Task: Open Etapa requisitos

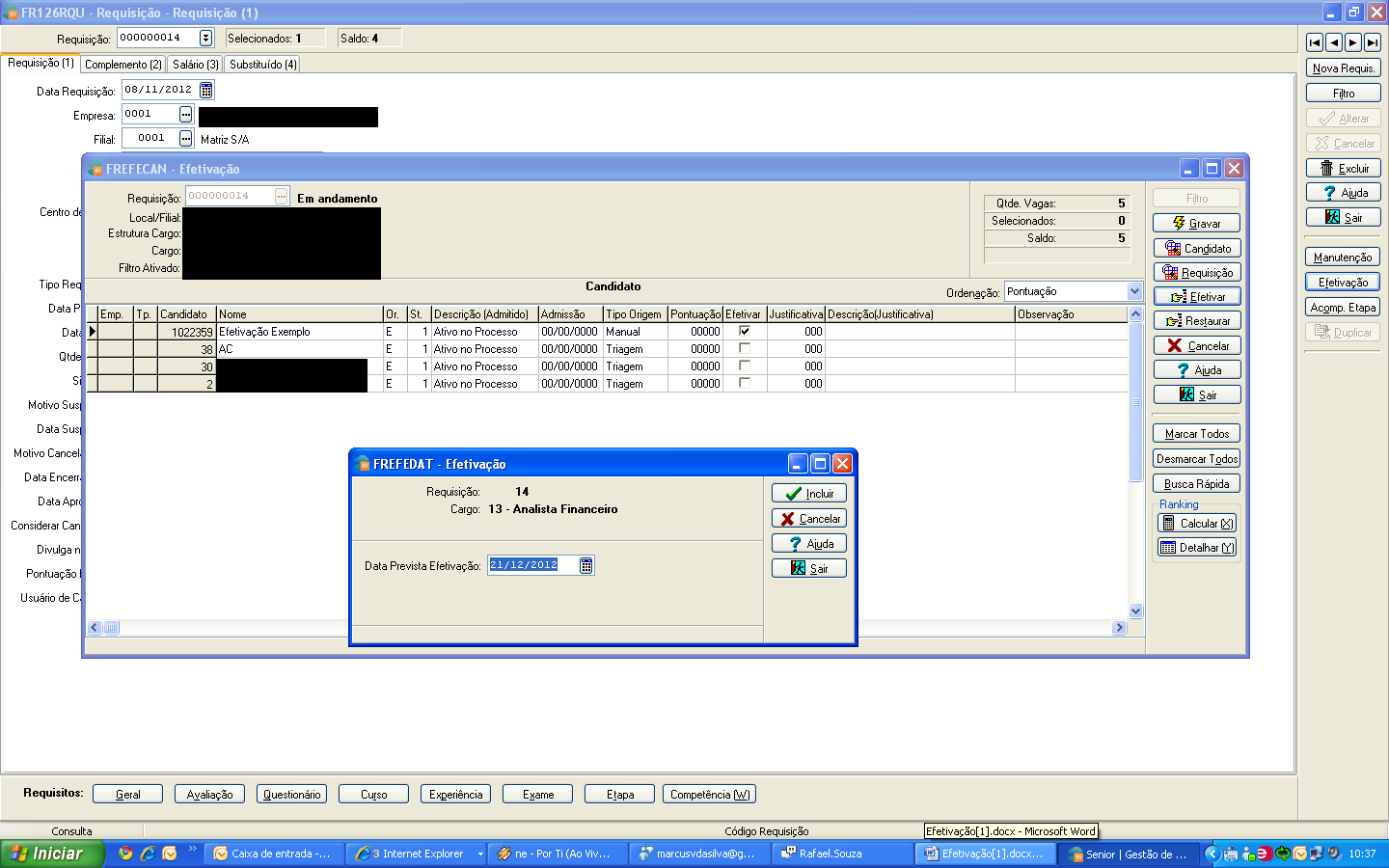Action: pyautogui.click(x=619, y=794)
